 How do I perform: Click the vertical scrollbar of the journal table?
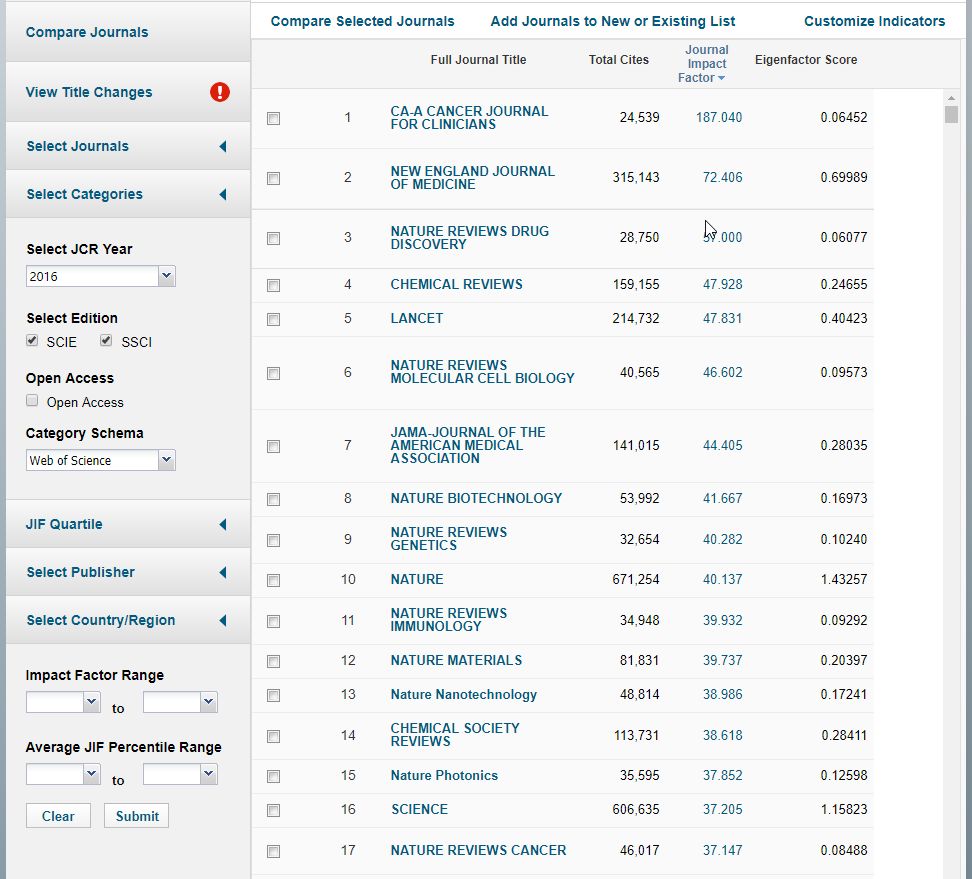[951, 114]
